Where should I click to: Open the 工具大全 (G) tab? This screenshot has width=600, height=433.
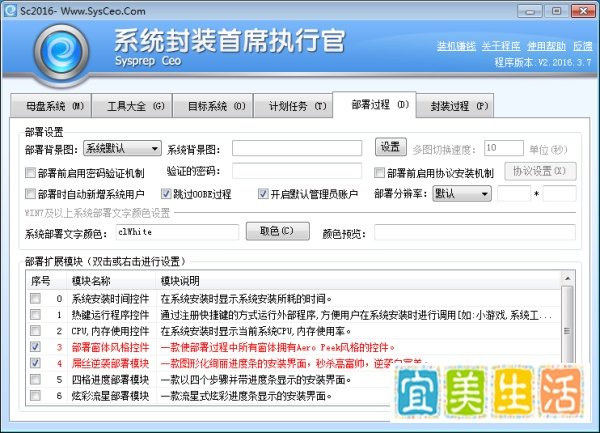click(132, 106)
